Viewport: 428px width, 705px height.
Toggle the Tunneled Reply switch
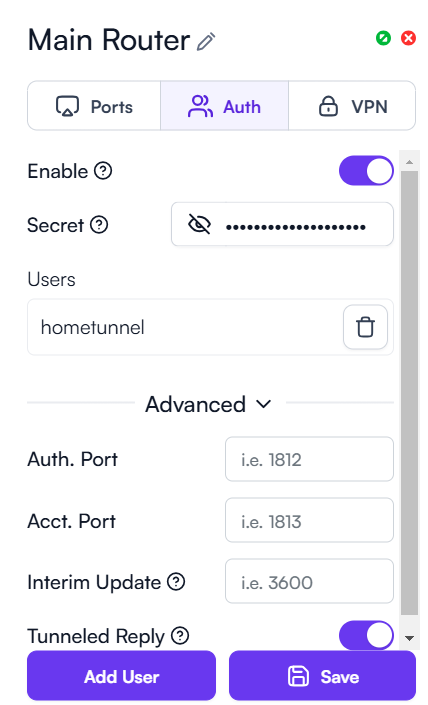[366, 635]
